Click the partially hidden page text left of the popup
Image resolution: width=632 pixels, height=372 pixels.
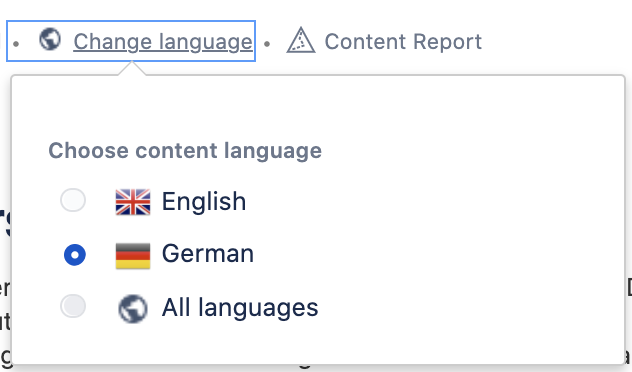[x=5, y=288]
